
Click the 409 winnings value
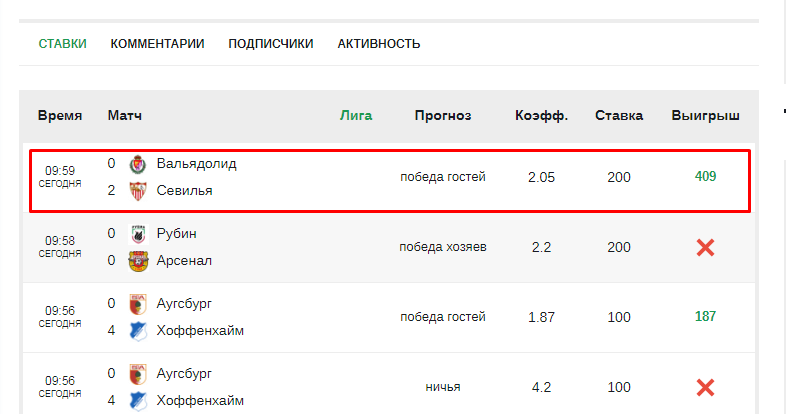[x=705, y=176]
